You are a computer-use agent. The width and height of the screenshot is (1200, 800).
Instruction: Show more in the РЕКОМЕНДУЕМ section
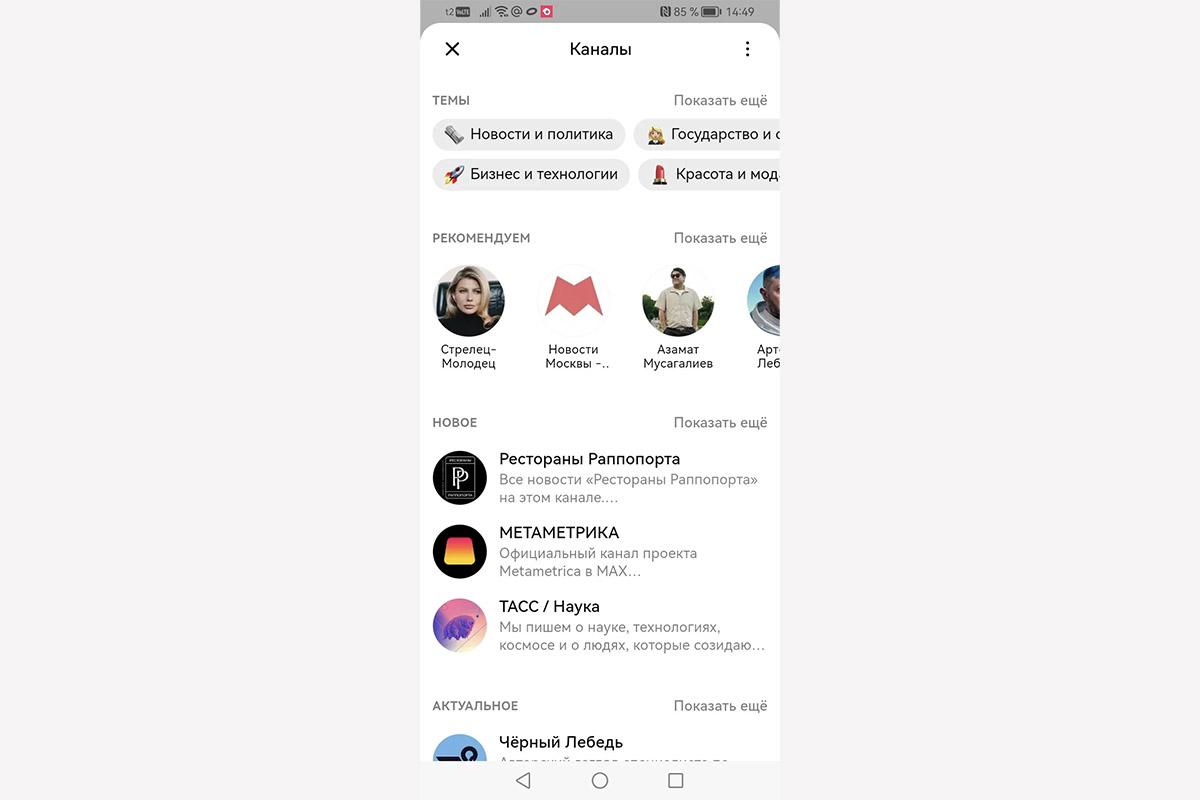click(x=720, y=238)
